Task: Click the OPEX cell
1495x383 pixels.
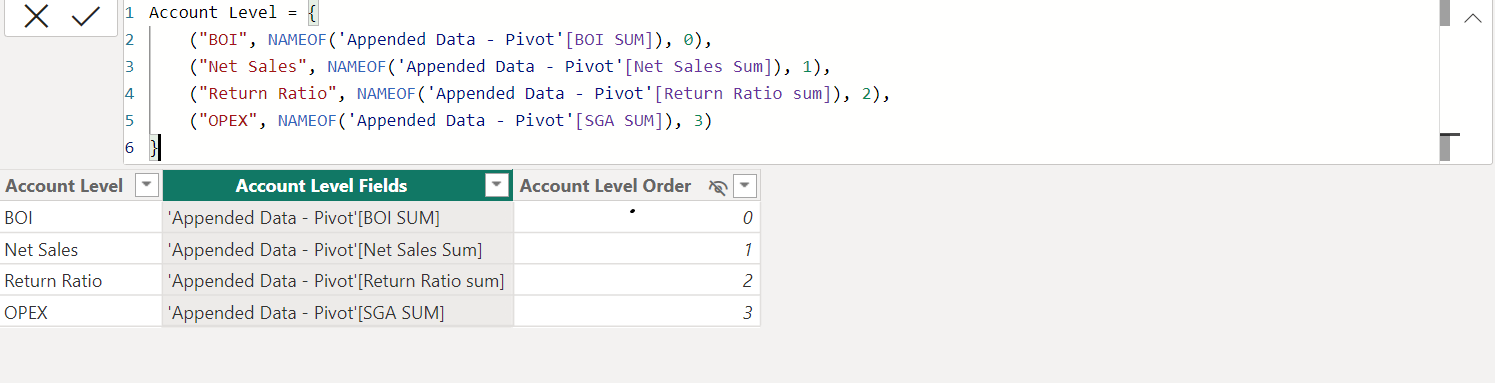Action: pos(81,312)
